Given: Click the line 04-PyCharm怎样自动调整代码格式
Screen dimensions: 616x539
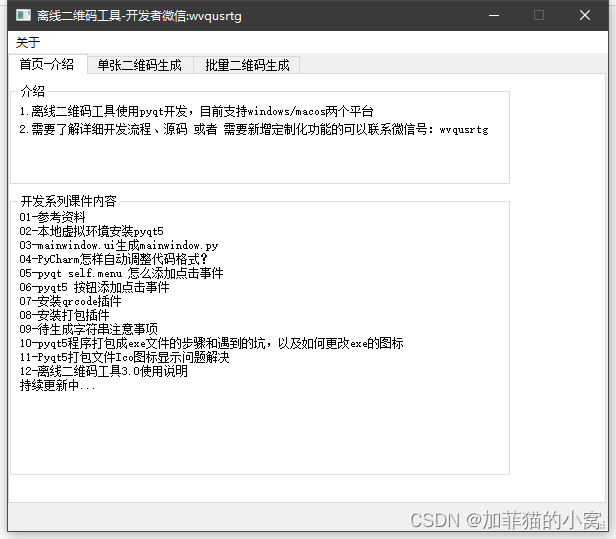Looking at the screenshot, I should 113,259.
